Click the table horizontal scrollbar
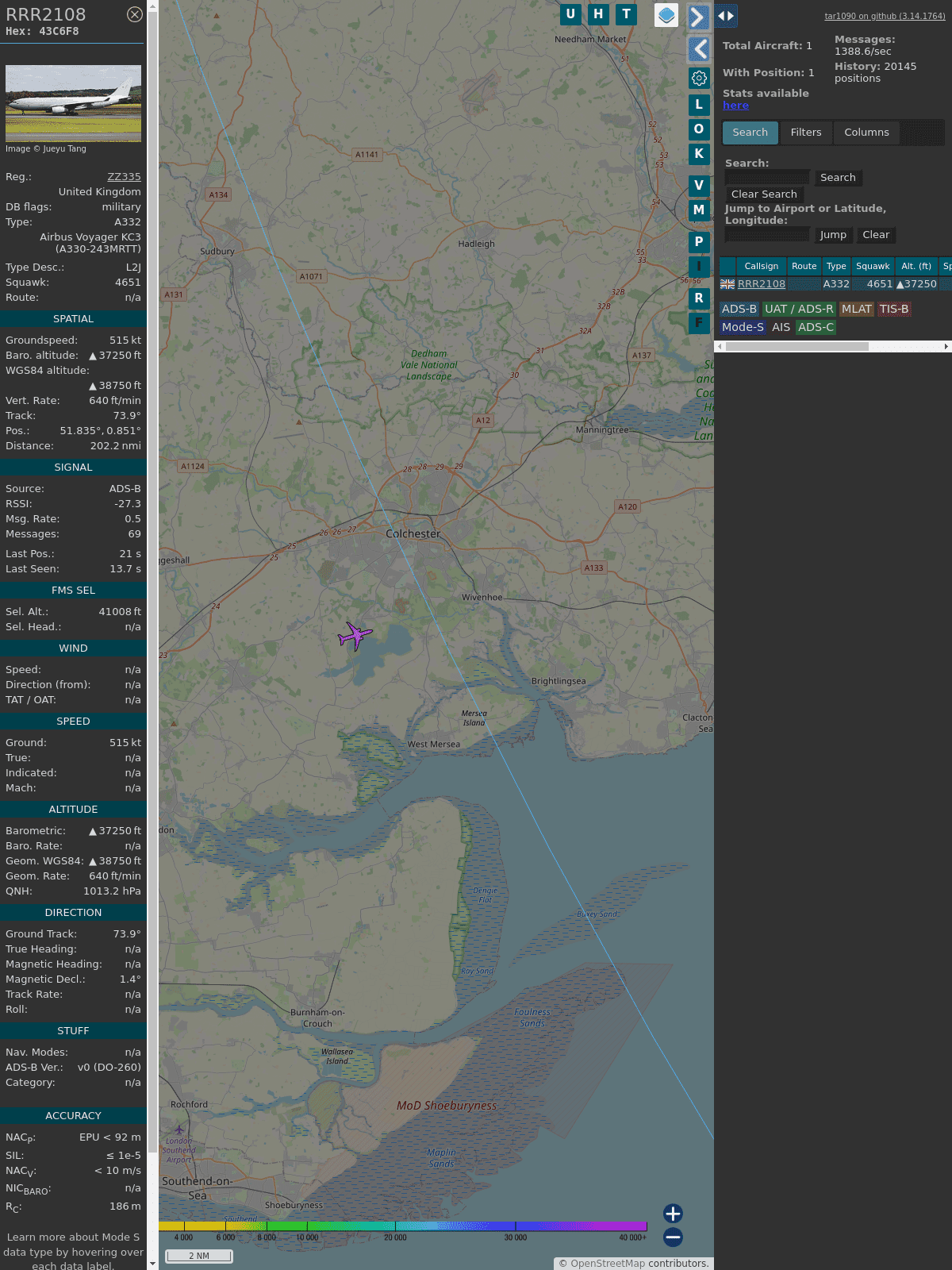Image resolution: width=952 pixels, height=1270 pixels. click(797, 346)
